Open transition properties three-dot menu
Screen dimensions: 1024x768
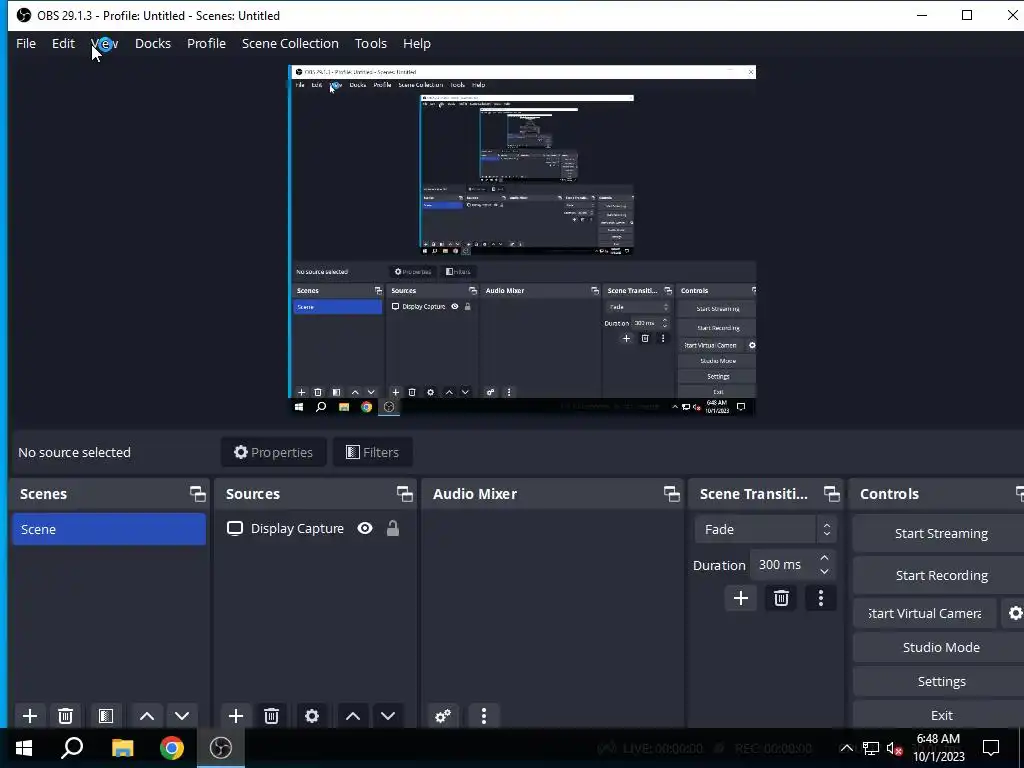pos(821,598)
